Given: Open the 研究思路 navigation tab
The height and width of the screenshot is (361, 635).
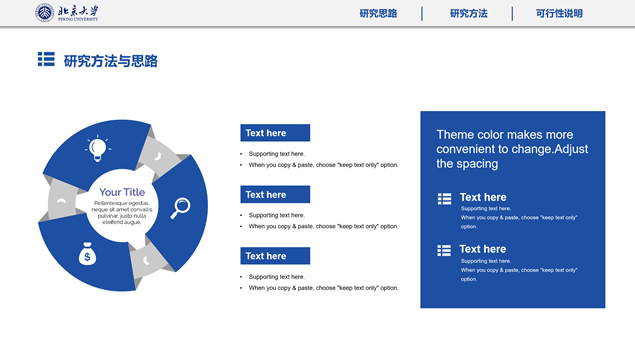Looking at the screenshot, I should pyautogui.click(x=378, y=13).
